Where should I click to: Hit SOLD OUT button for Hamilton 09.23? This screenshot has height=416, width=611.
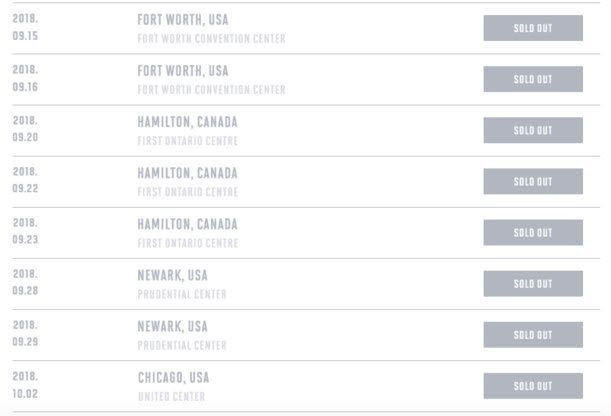[532, 233]
